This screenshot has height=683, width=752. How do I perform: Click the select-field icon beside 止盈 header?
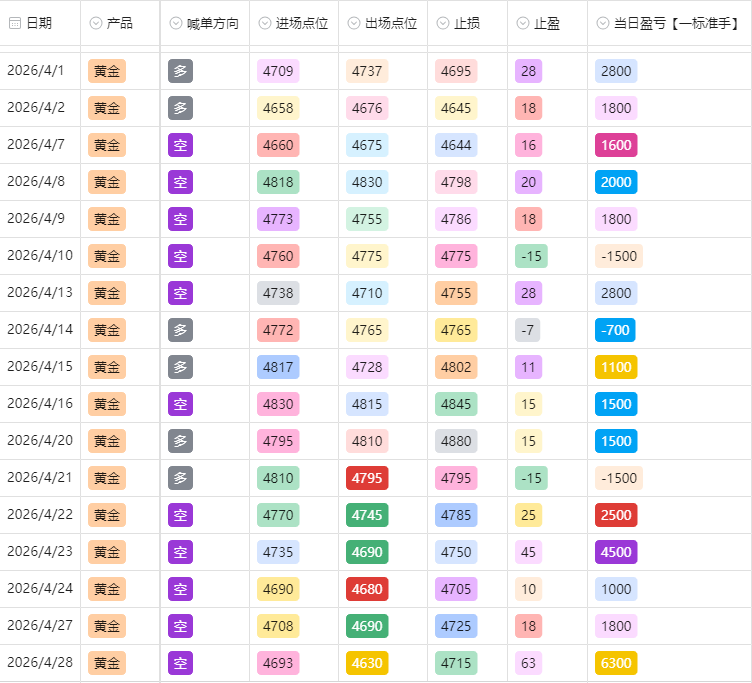pos(523,23)
